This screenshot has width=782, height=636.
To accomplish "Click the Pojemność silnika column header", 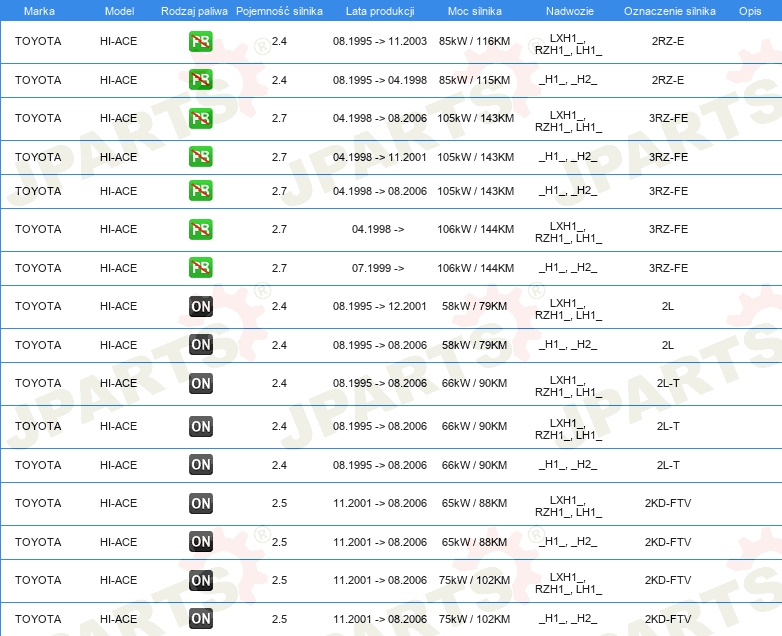I will (x=279, y=11).
